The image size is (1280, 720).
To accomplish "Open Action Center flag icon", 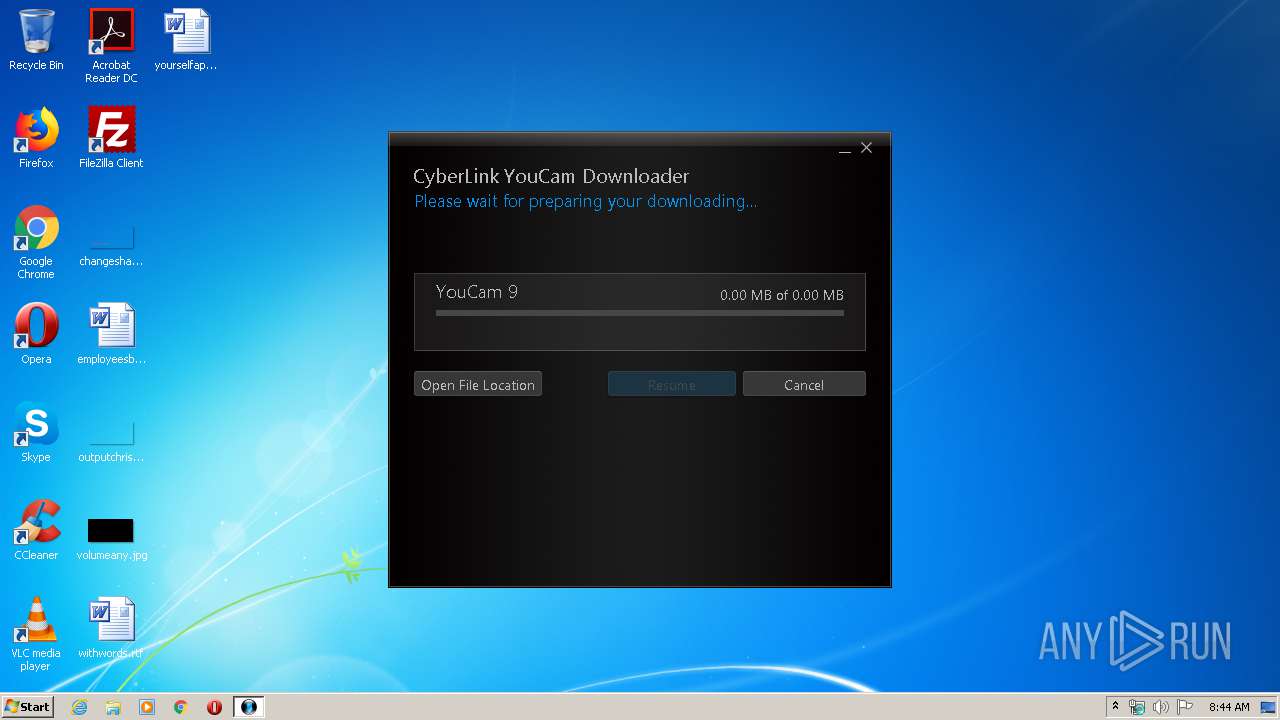I will point(1185,707).
